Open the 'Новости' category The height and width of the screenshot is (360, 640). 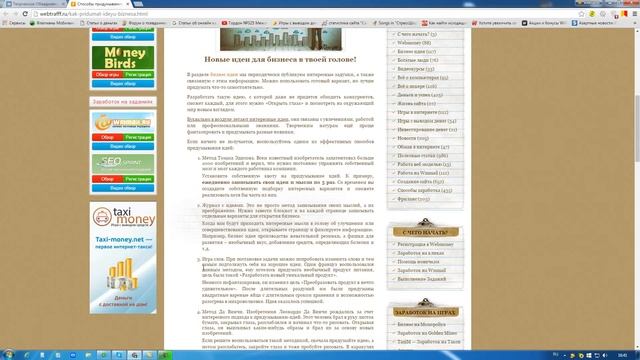(413, 138)
